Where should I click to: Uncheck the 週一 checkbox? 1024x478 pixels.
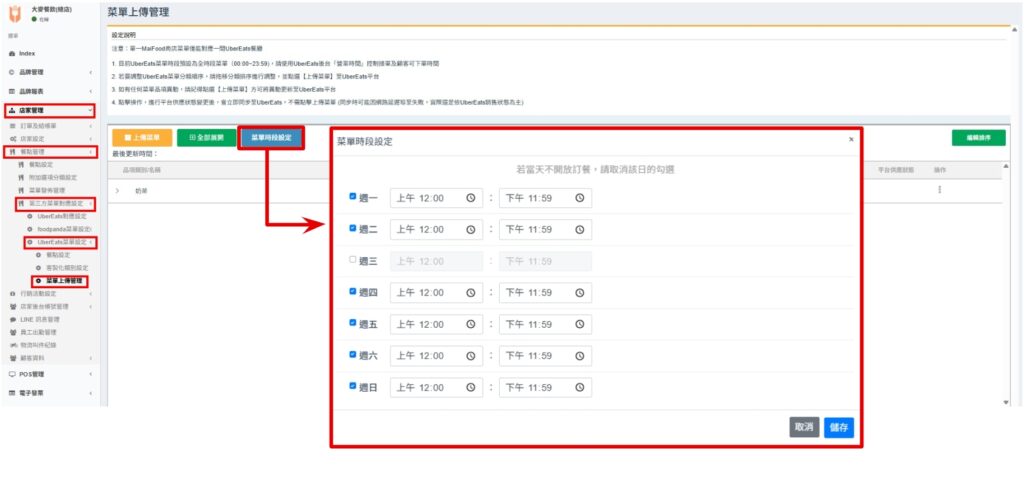coord(353,197)
